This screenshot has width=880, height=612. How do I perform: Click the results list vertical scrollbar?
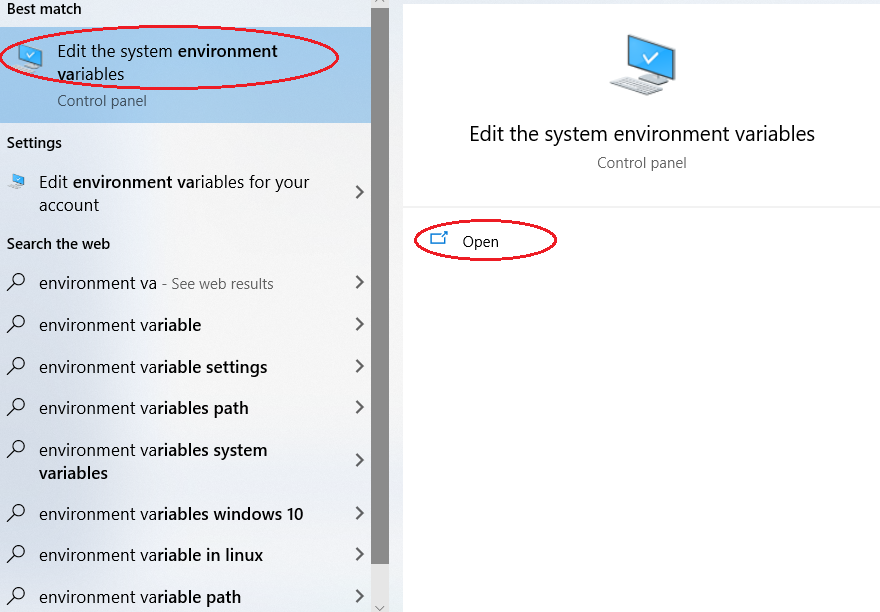click(x=380, y=286)
